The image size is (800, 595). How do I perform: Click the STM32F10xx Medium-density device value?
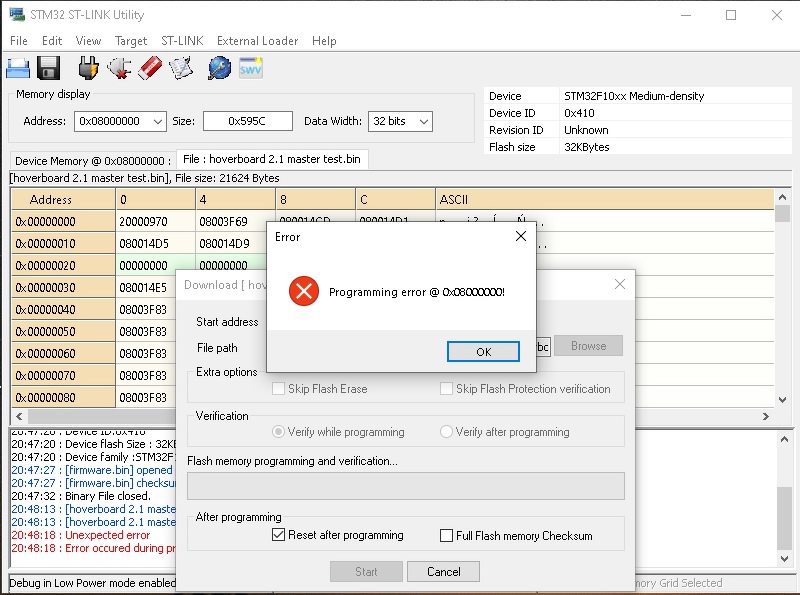(634, 96)
